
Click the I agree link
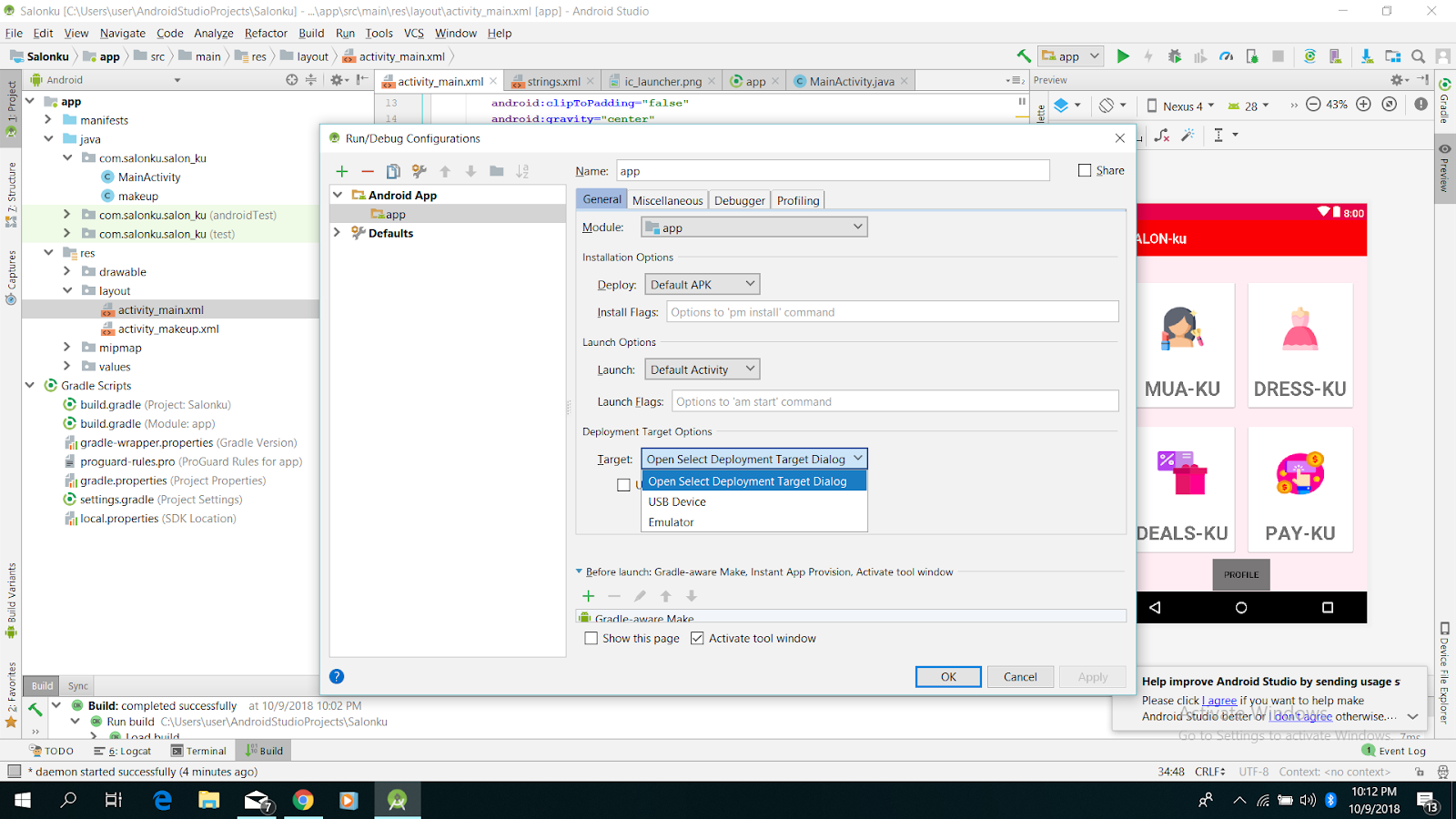click(x=1219, y=701)
